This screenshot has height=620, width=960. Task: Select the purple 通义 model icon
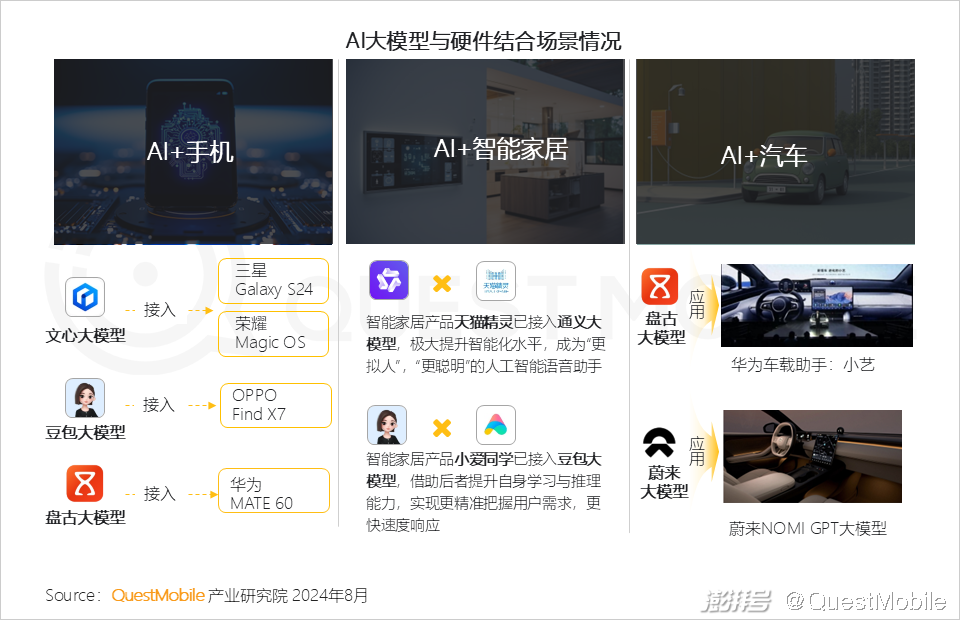click(x=389, y=281)
